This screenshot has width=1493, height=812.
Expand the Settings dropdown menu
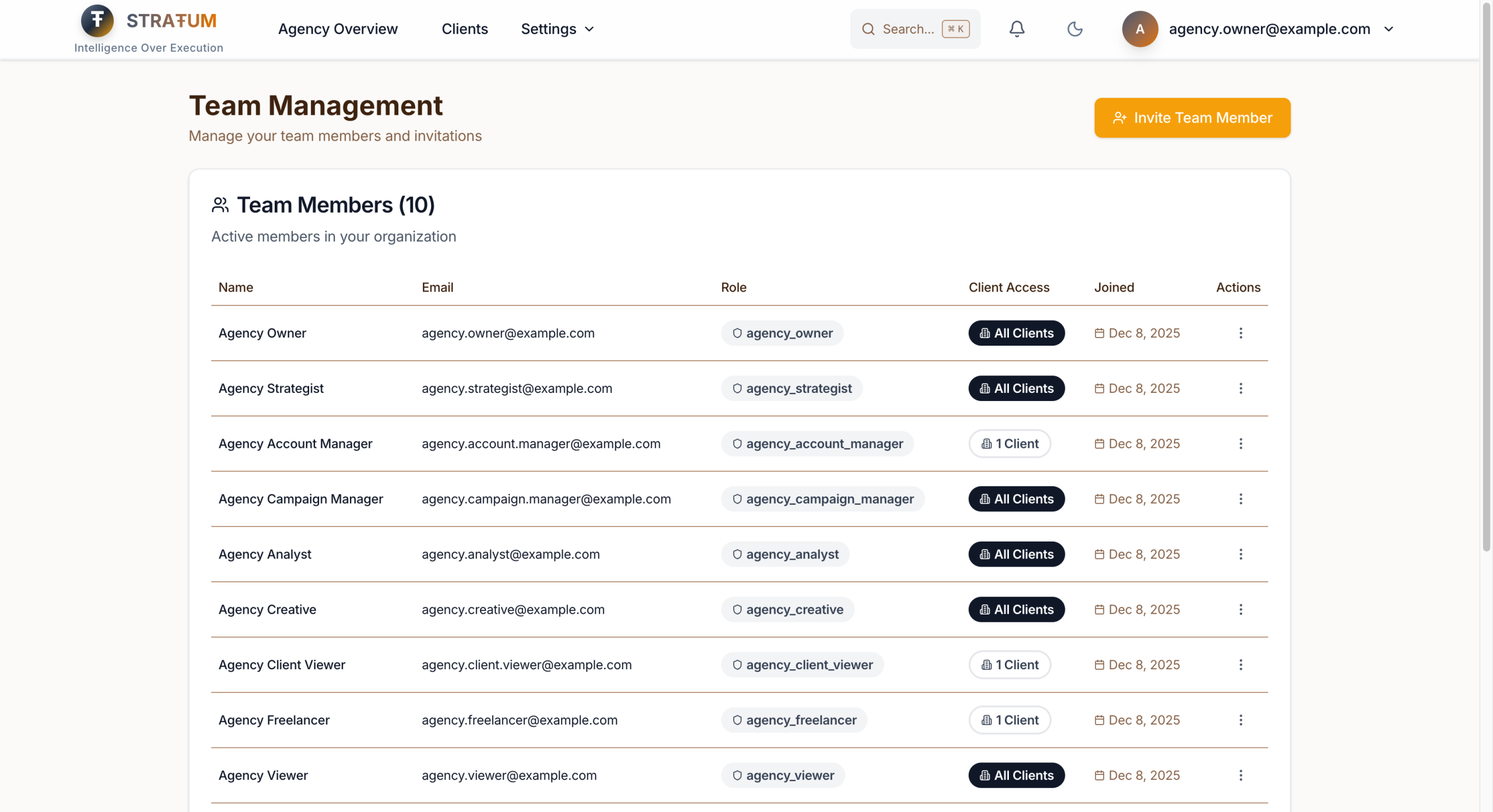pos(557,29)
